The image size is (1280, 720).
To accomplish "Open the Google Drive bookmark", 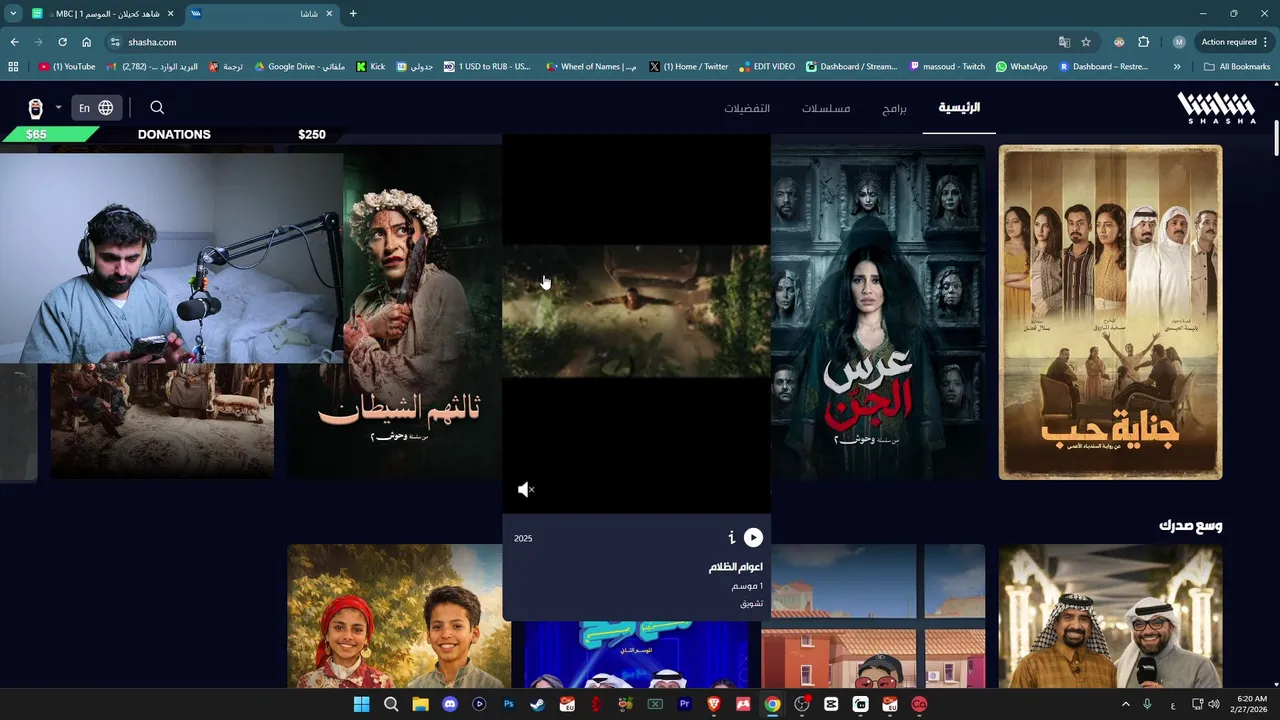I will [299, 67].
